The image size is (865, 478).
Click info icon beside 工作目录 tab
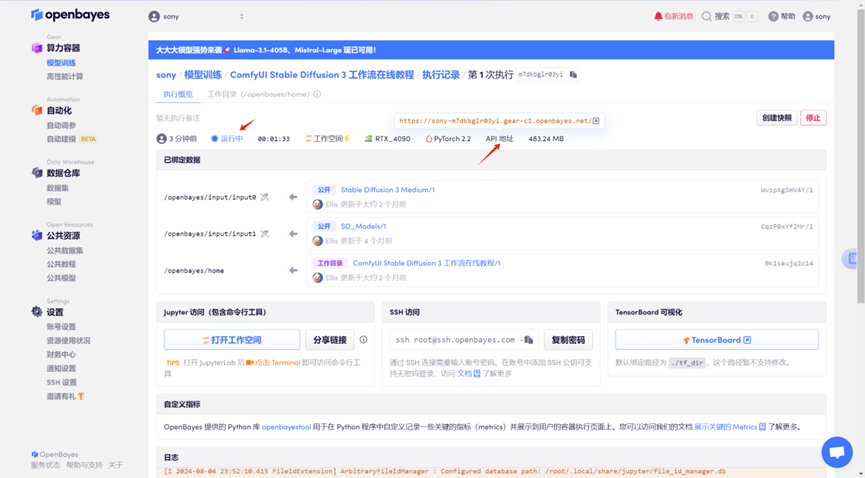(x=317, y=94)
